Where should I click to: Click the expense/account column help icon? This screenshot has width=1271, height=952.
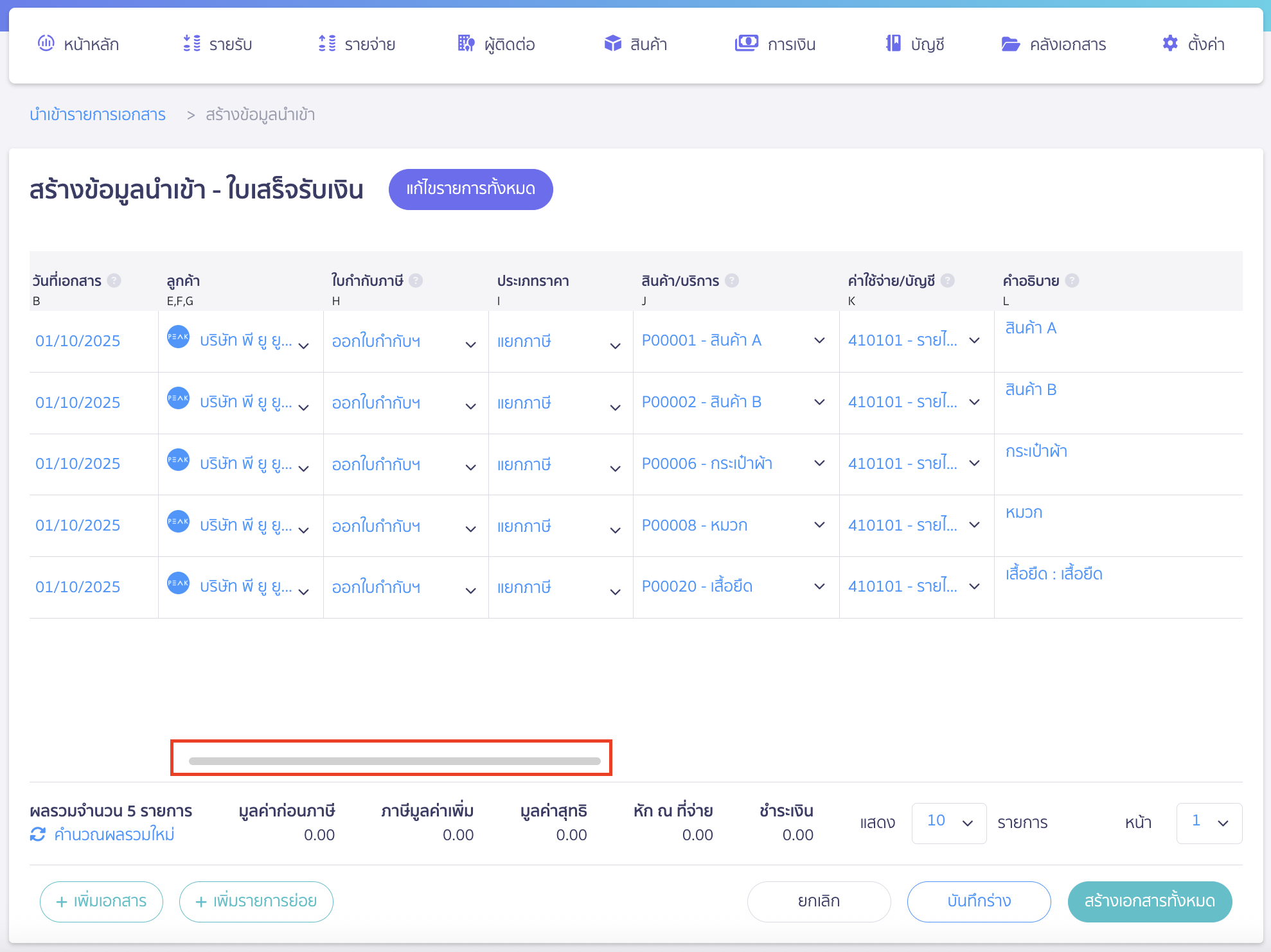(948, 281)
